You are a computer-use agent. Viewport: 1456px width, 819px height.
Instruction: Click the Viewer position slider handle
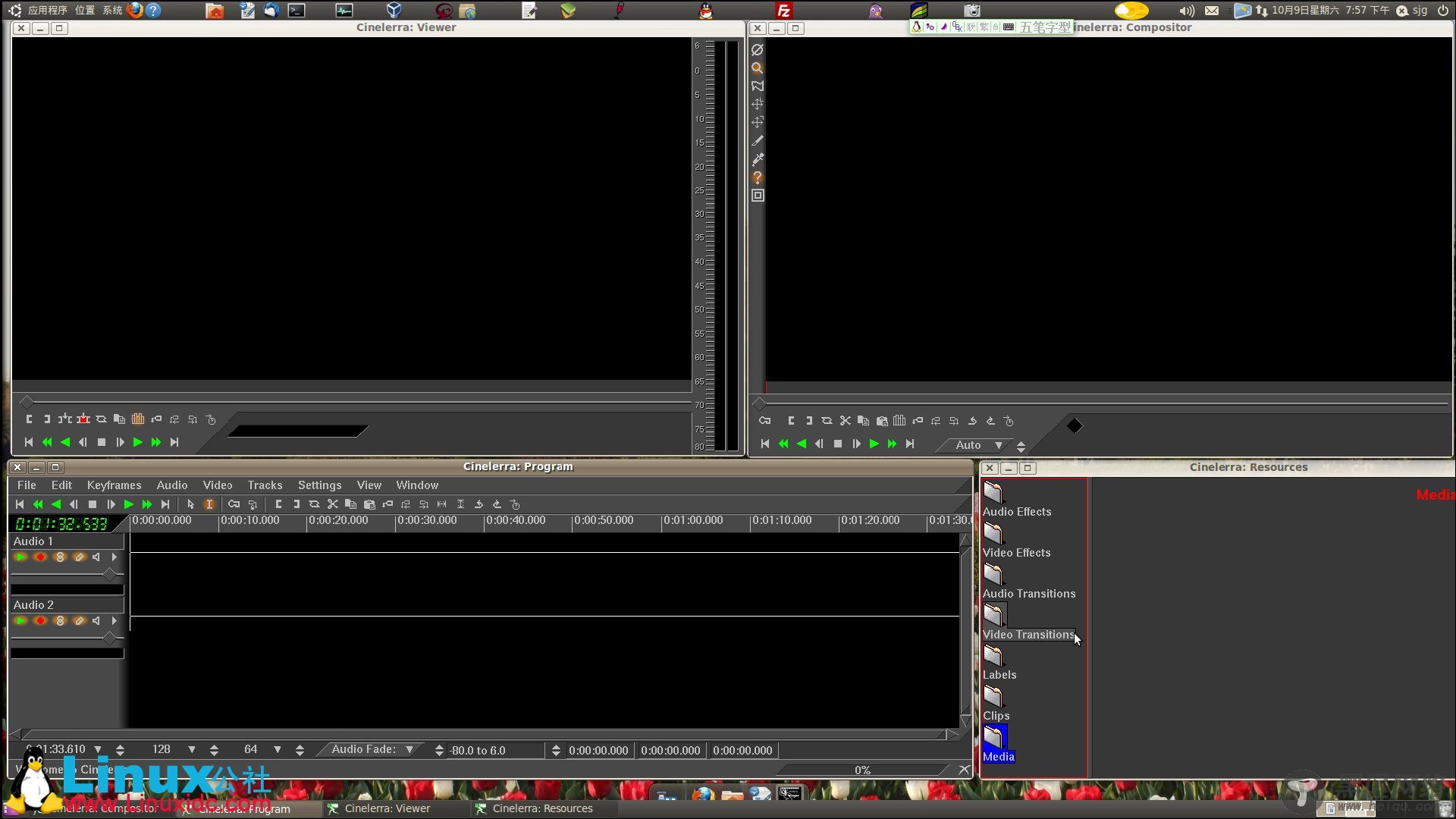pos(27,402)
